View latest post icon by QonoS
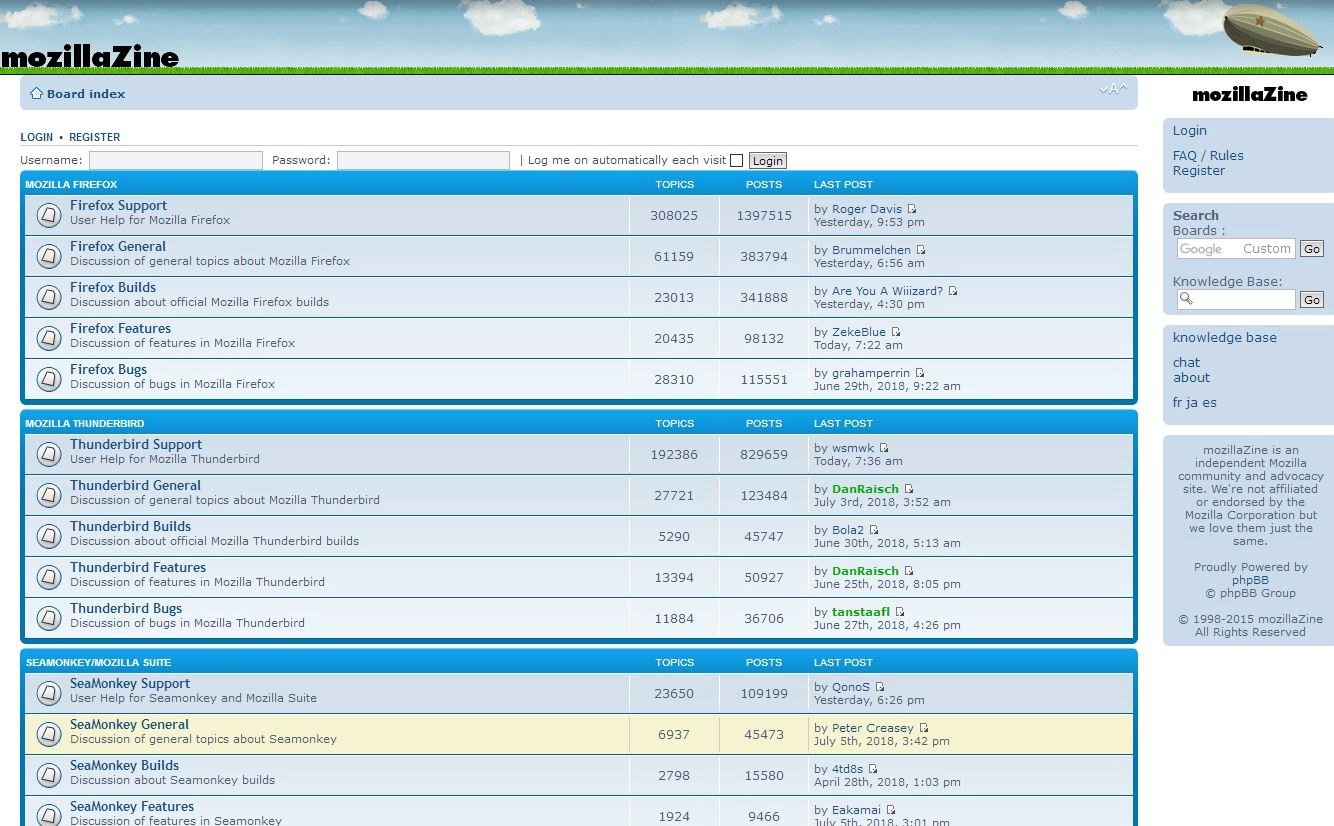 click(x=880, y=687)
